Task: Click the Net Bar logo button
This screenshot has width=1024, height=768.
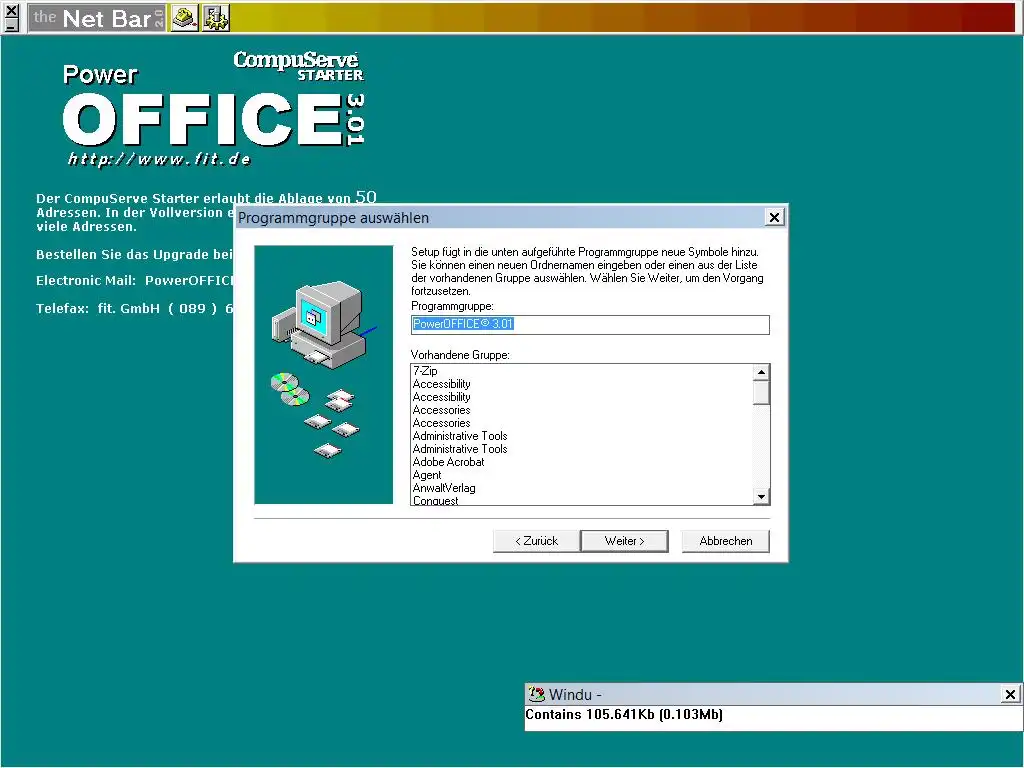Action: 97,18
